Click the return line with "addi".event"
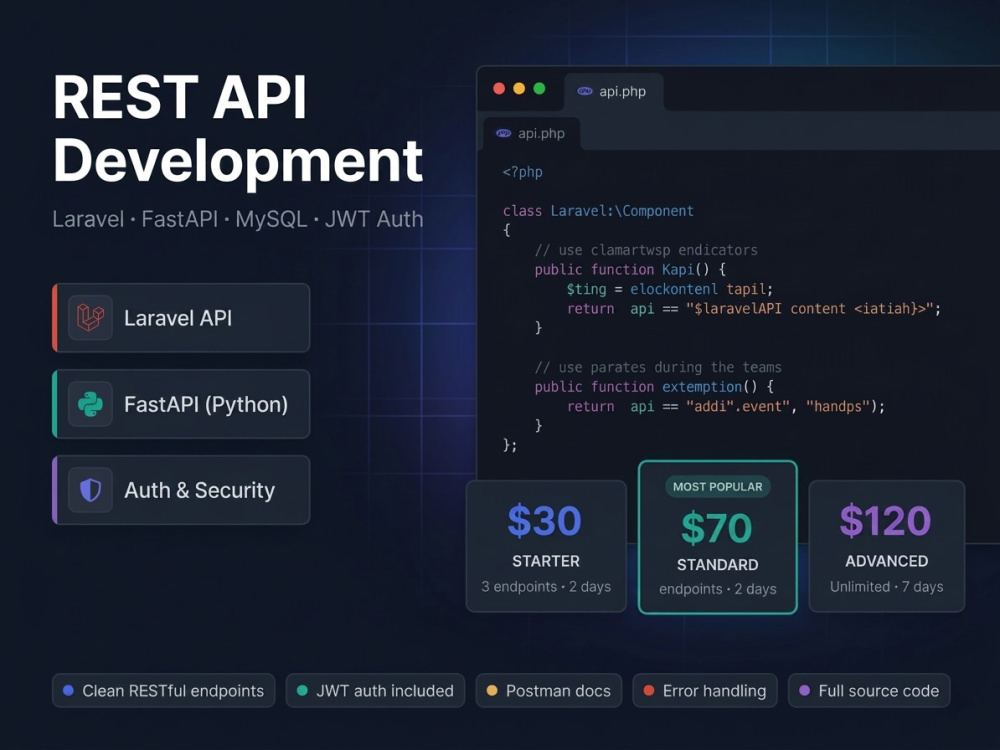This screenshot has width=1000, height=750. 726,406
